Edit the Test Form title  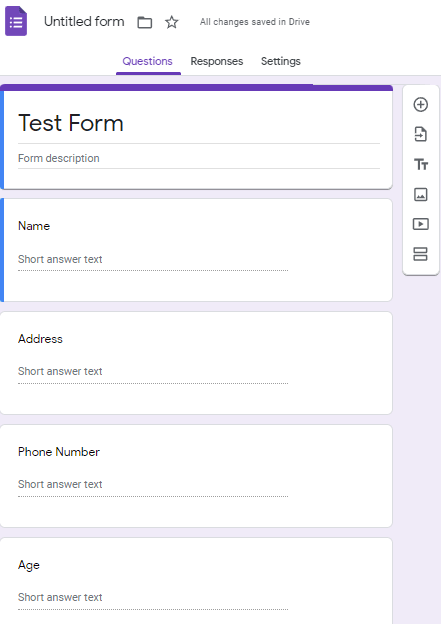tap(71, 123)
